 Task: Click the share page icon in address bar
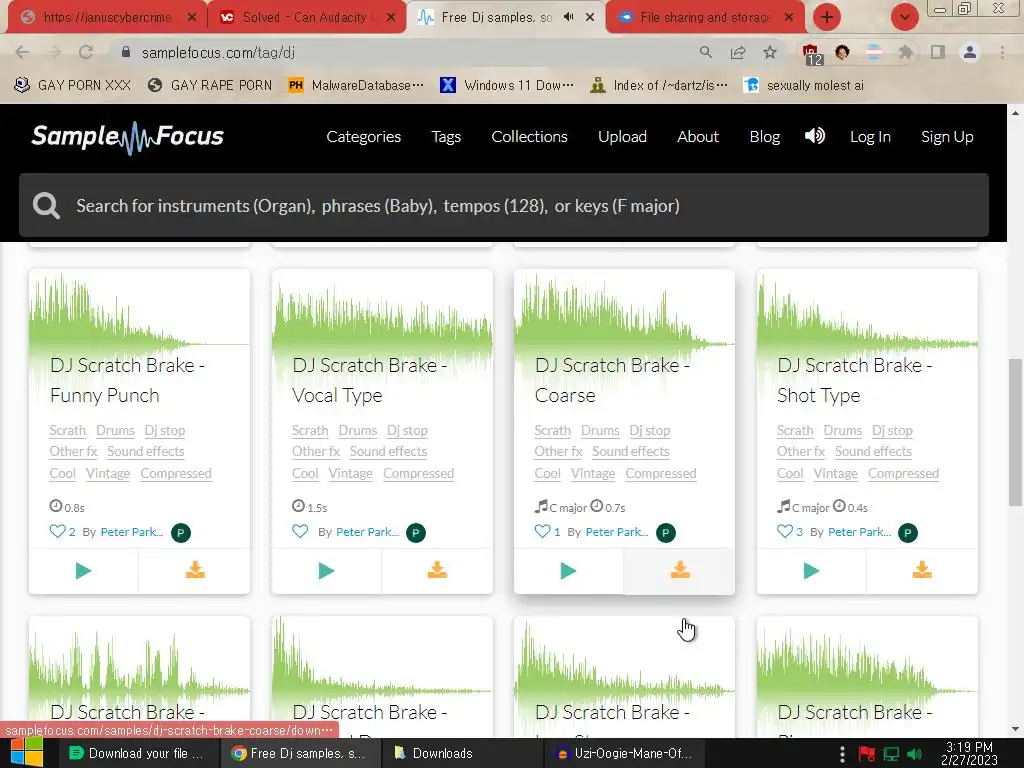click(738, 52)
